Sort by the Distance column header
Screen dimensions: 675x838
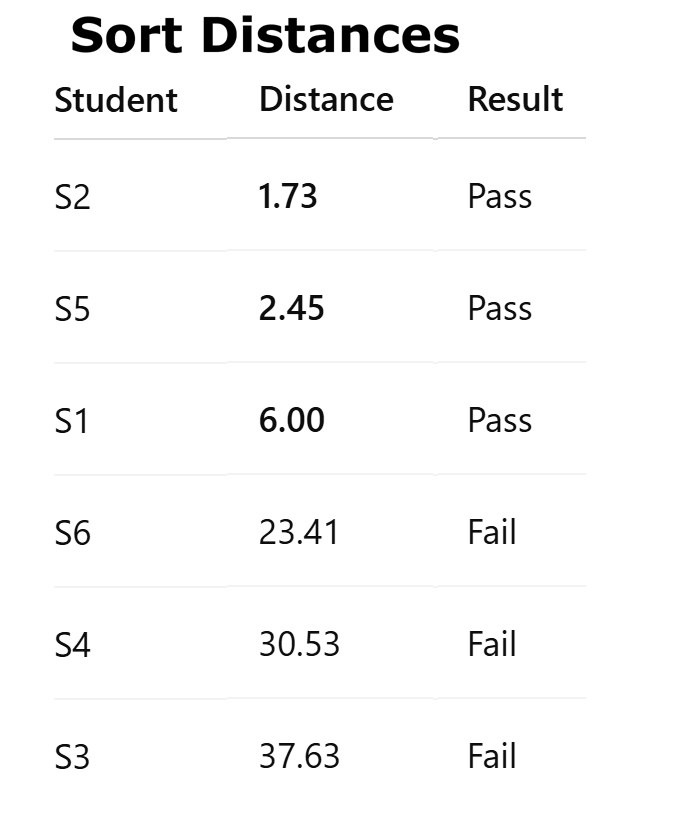click(326, 100)
